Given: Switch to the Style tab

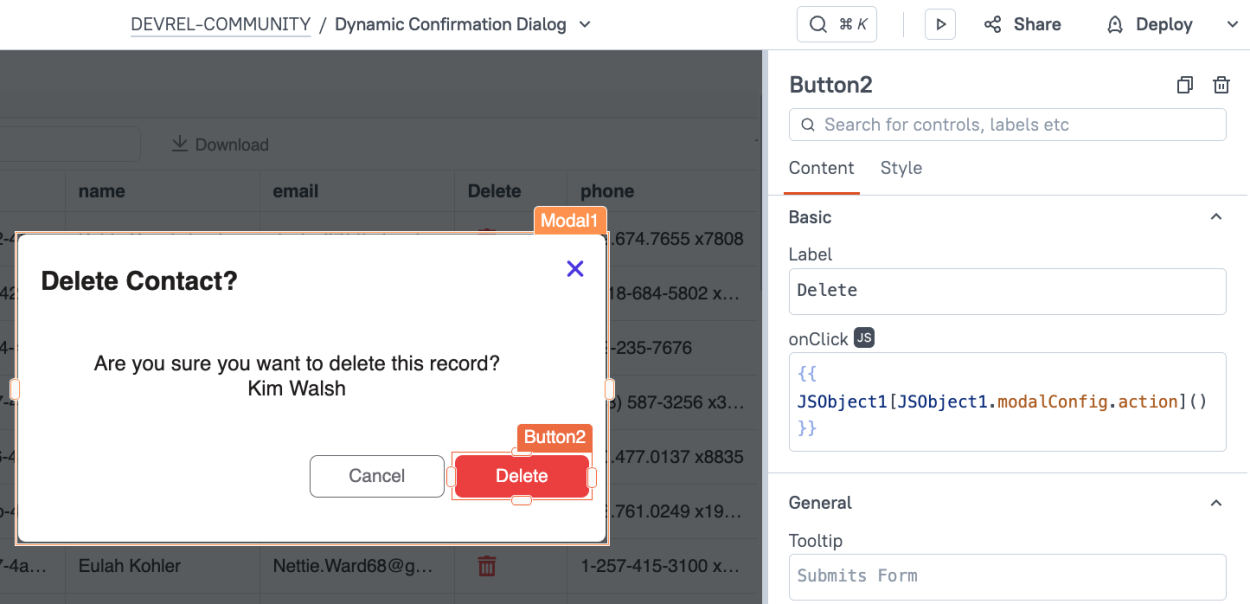Looking at the screenshot, I should tap(901, 168).
